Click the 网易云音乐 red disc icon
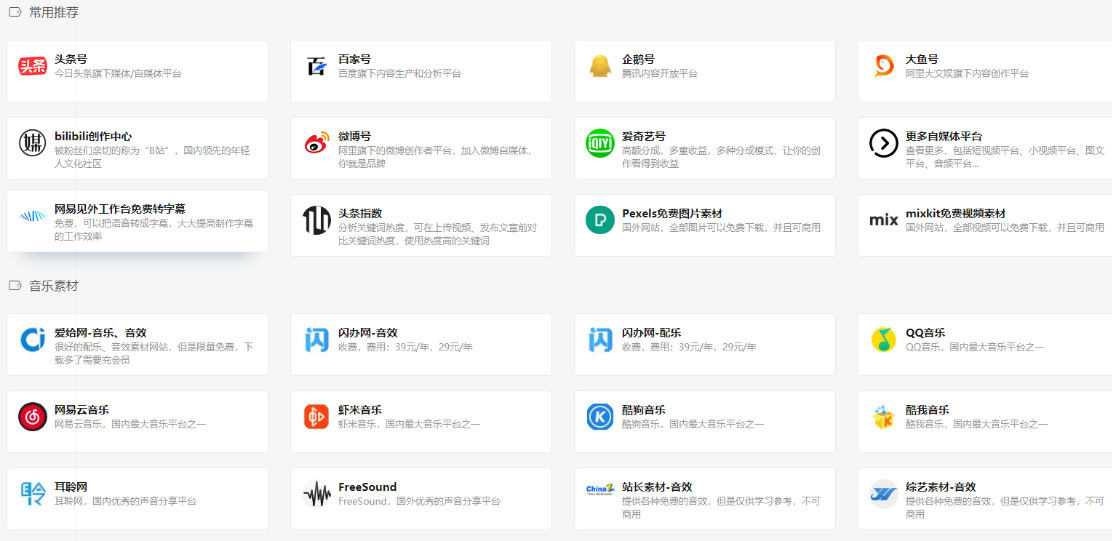The width and height of the screenshot is (1112, 541). pos(32,417)
